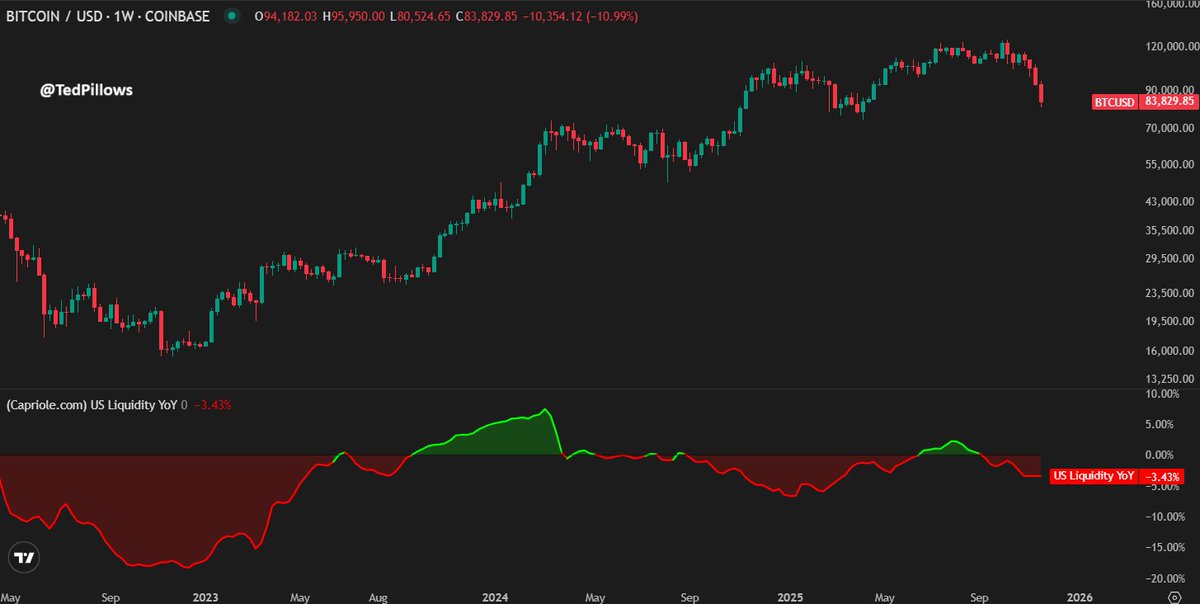The width and height of the screenshot is (1200, 604).
Task: Select the red BTCUSD price axis label
Action: (x=1115, y=101)
